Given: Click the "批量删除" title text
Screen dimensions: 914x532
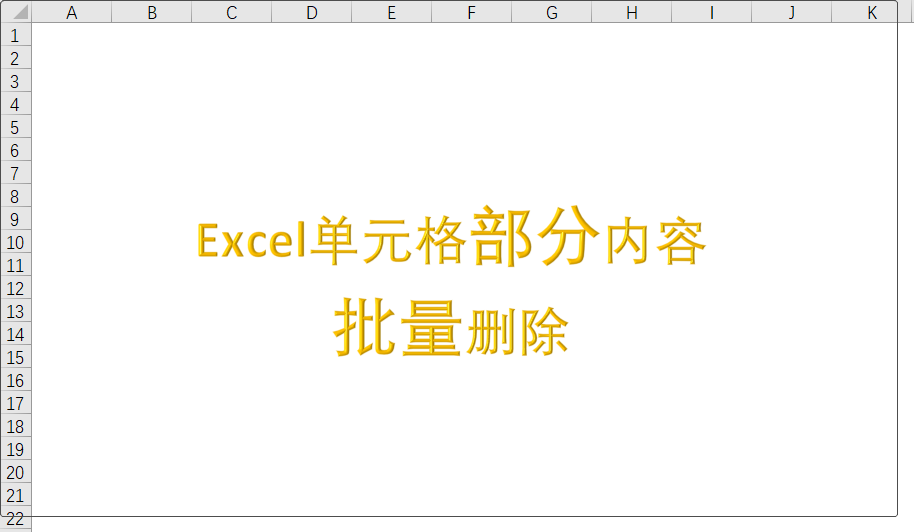Looking at the screenshot, I should 451,327.
